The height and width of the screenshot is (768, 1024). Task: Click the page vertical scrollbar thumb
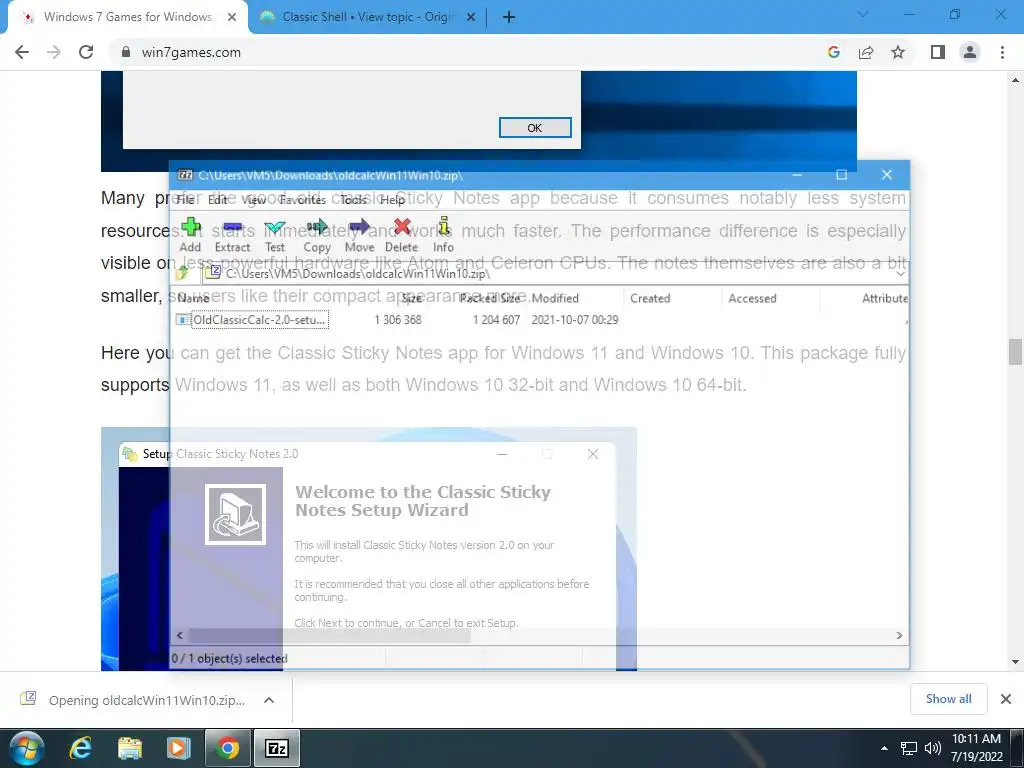(x=1015, y=352)
